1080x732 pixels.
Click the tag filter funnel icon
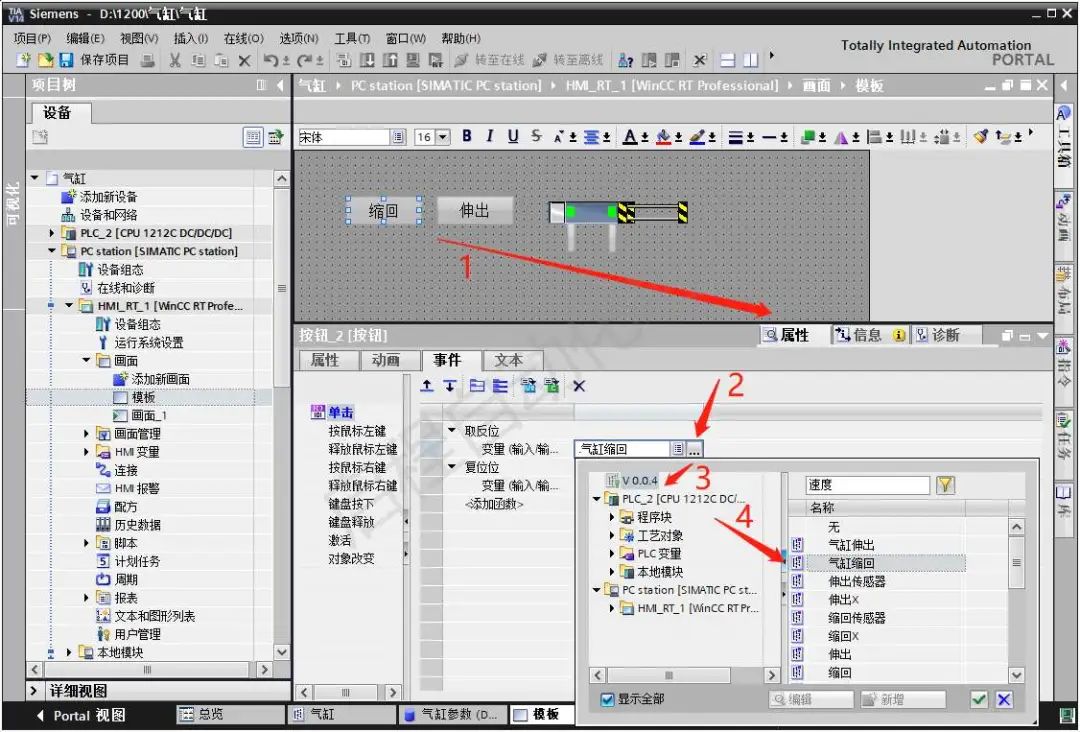[946, 485]
